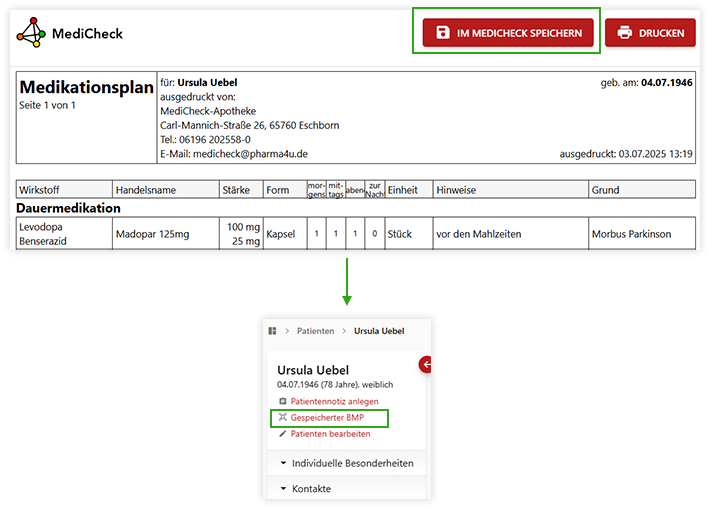This screenshot has width=711, height=513.
Task: Click the medicheck@pharma4u.de email address
Action: (x=250, y=154)
